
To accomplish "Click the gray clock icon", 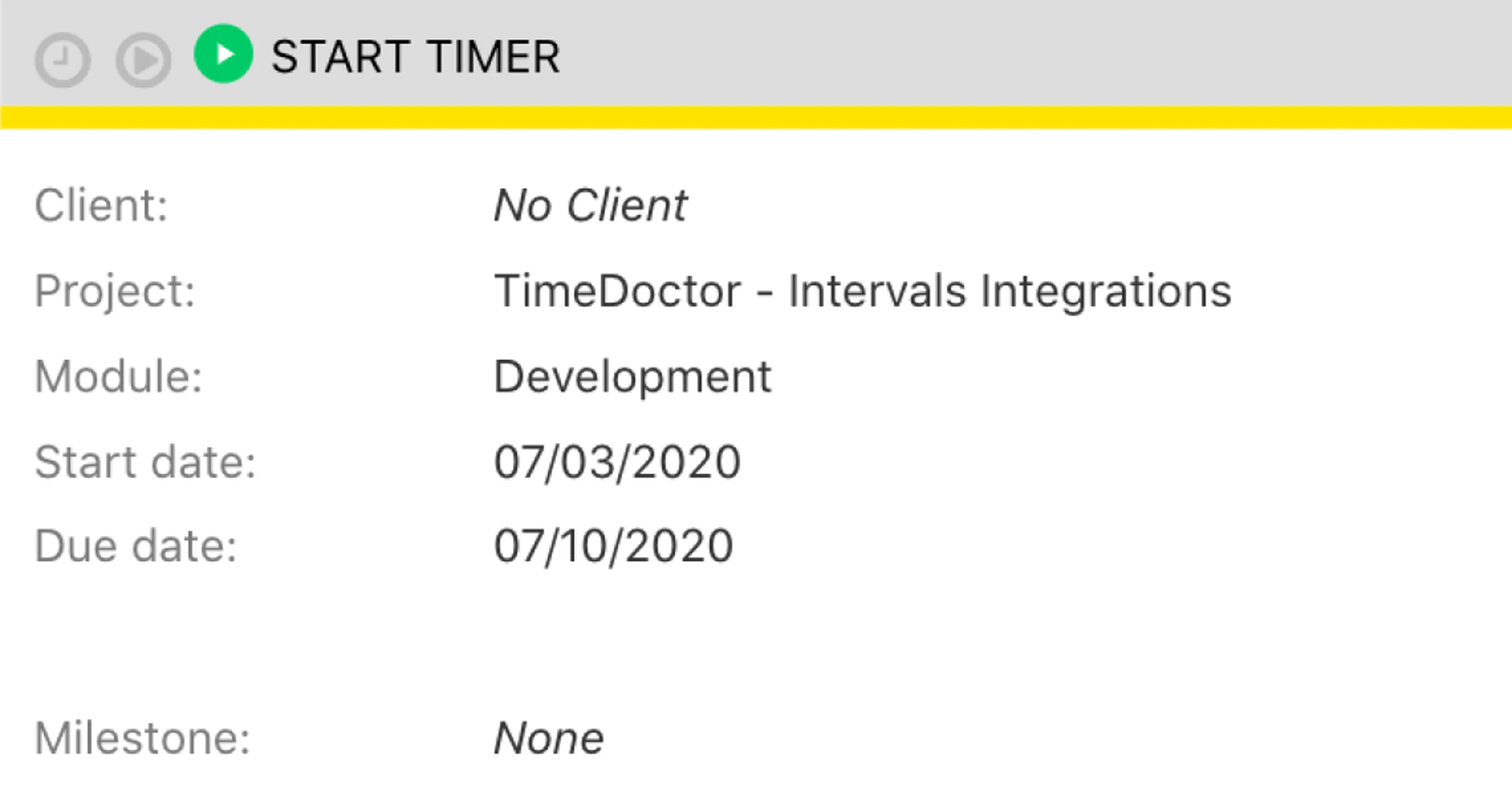I will tap(63, 60).
